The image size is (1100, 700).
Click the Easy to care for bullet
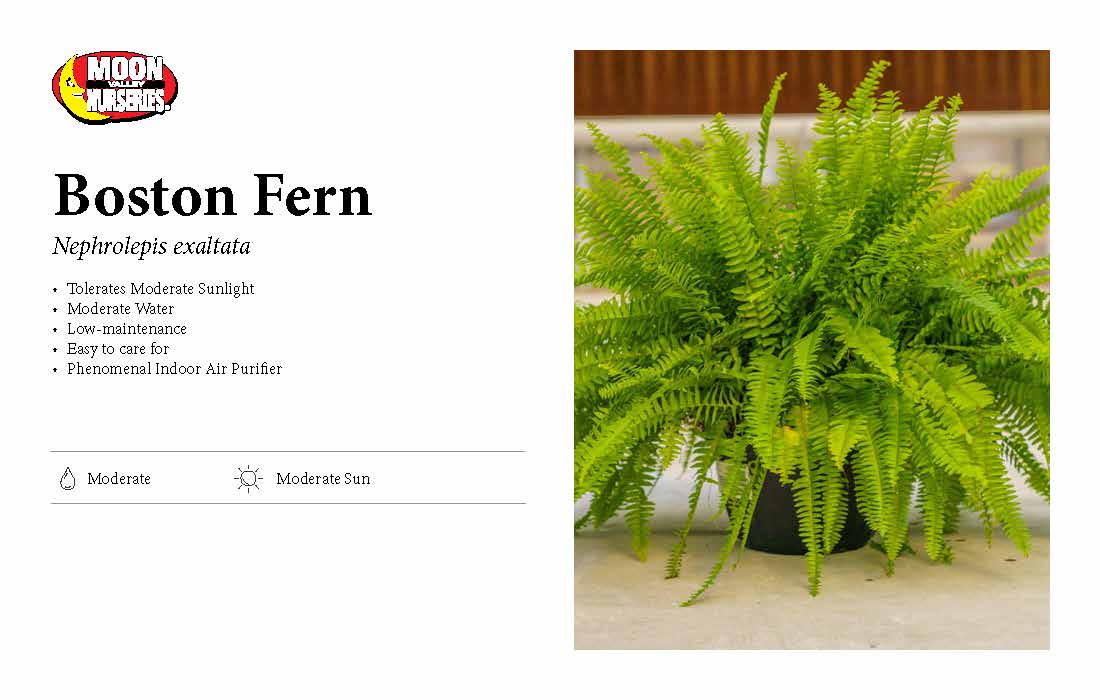pos(118,349)
